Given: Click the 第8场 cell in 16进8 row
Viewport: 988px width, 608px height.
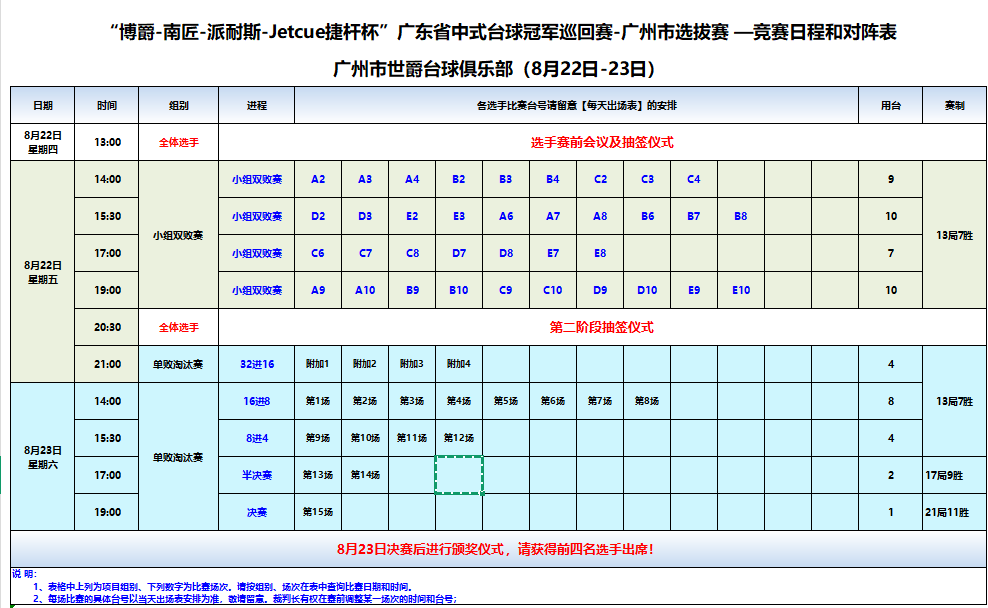Looking at the screenshot, I should (x=647, y=401).
